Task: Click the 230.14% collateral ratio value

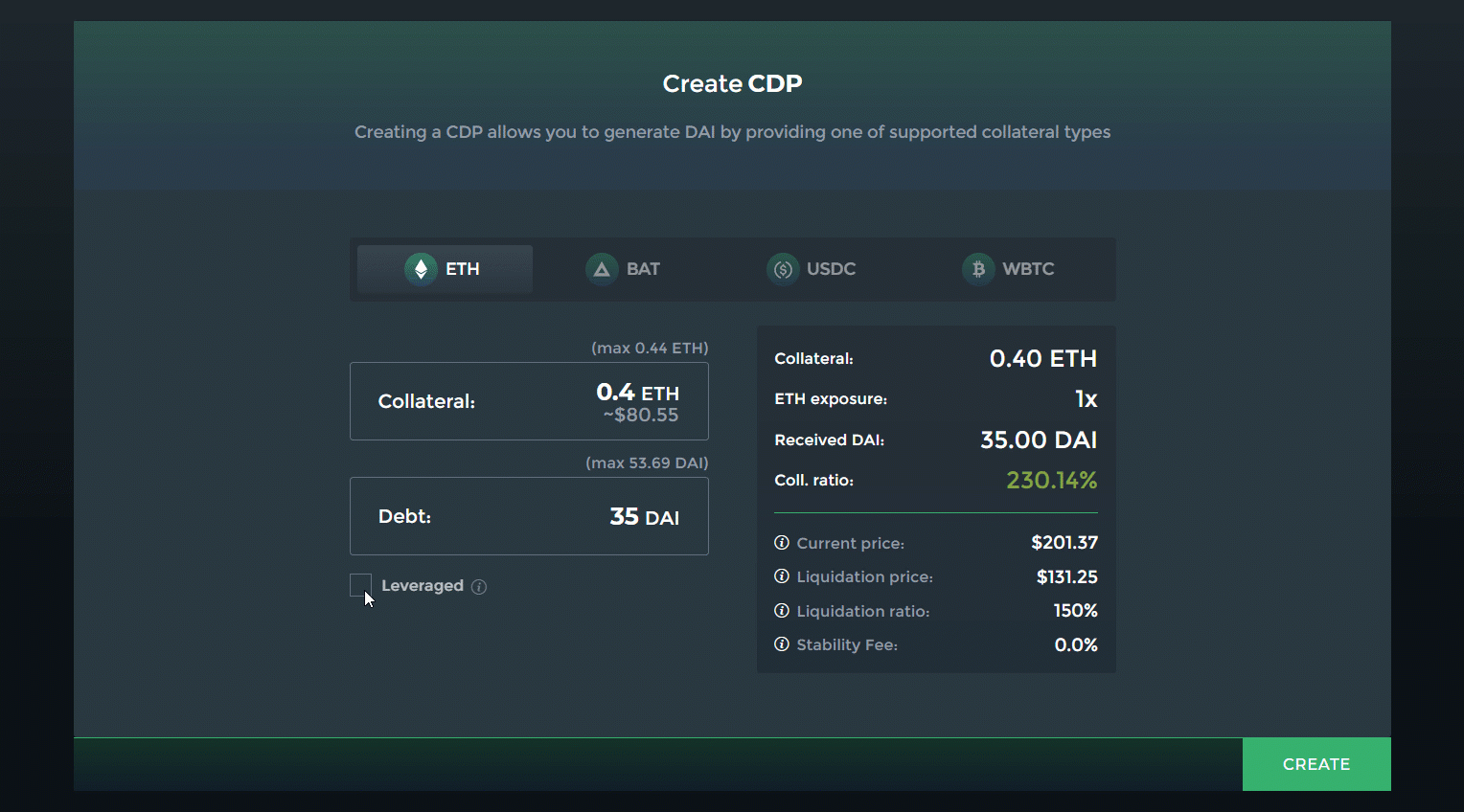Action: click(1051, 481)
